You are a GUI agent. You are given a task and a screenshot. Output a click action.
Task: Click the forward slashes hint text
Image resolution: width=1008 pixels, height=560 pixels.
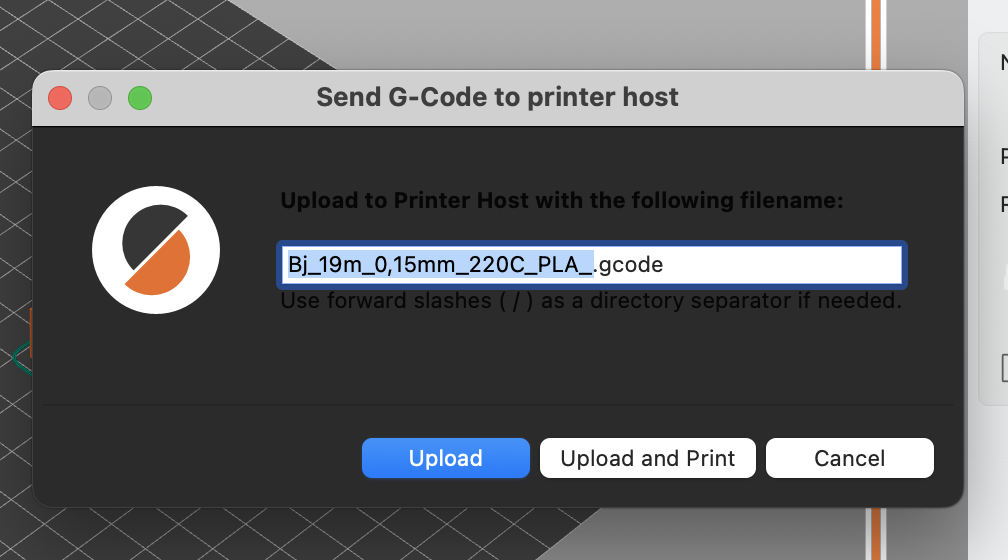(591, 300)
